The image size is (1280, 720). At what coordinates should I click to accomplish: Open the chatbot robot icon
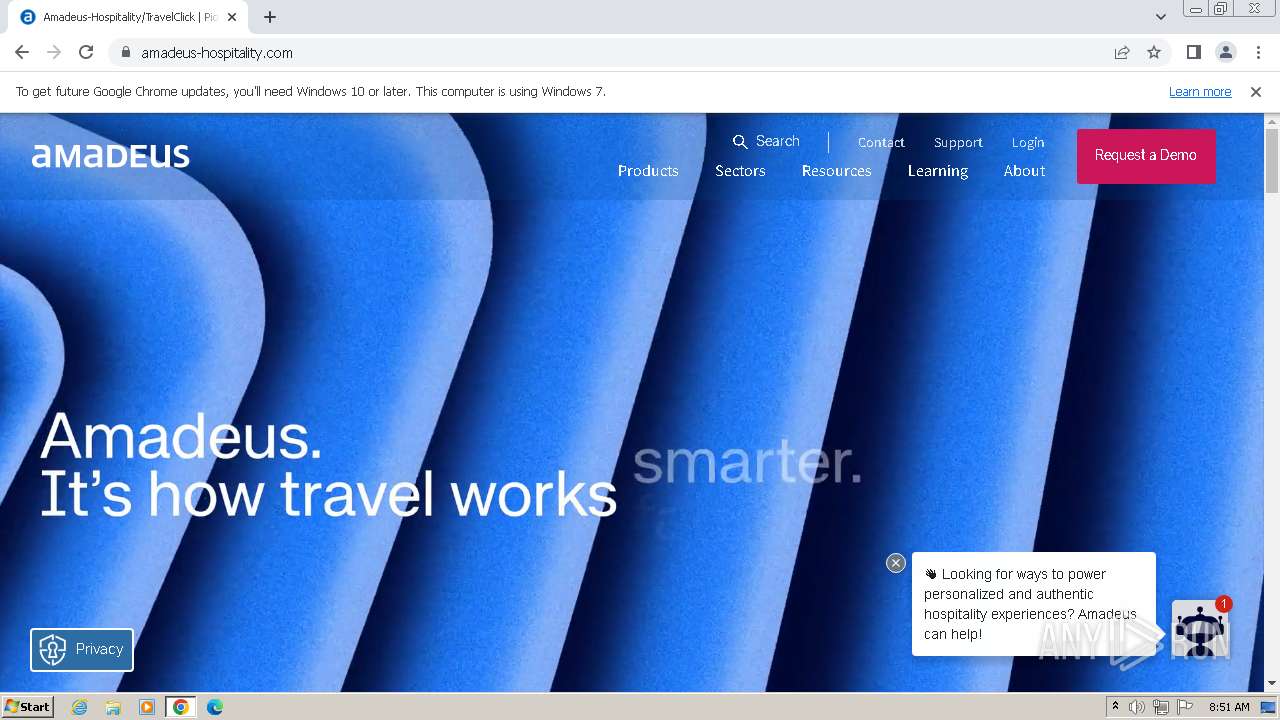(1199, 630)
